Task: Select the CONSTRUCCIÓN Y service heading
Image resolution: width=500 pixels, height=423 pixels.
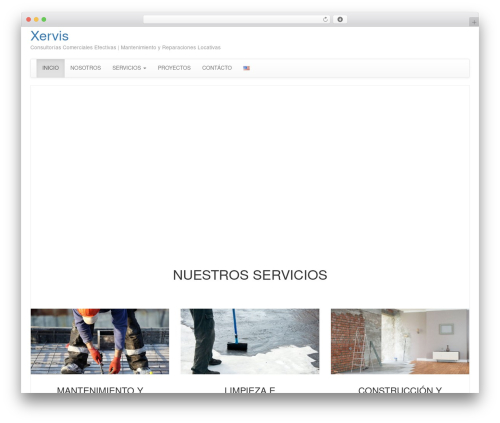Action: tap(400, 390)
